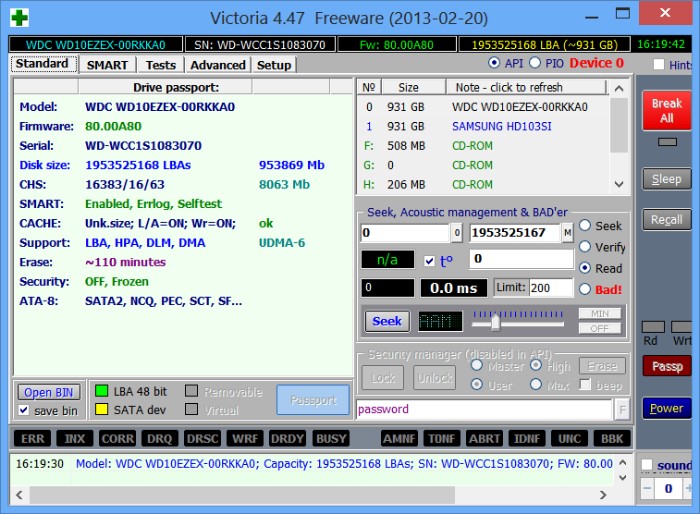
Task: Click the Sleep button
Action: click(x=667, y=179)
